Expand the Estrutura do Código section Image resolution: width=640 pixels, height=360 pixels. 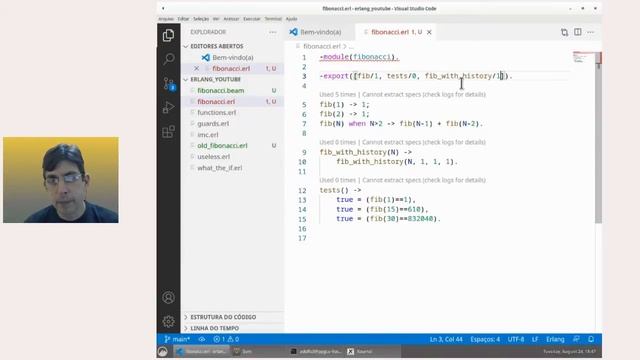[x=223, y=317]
